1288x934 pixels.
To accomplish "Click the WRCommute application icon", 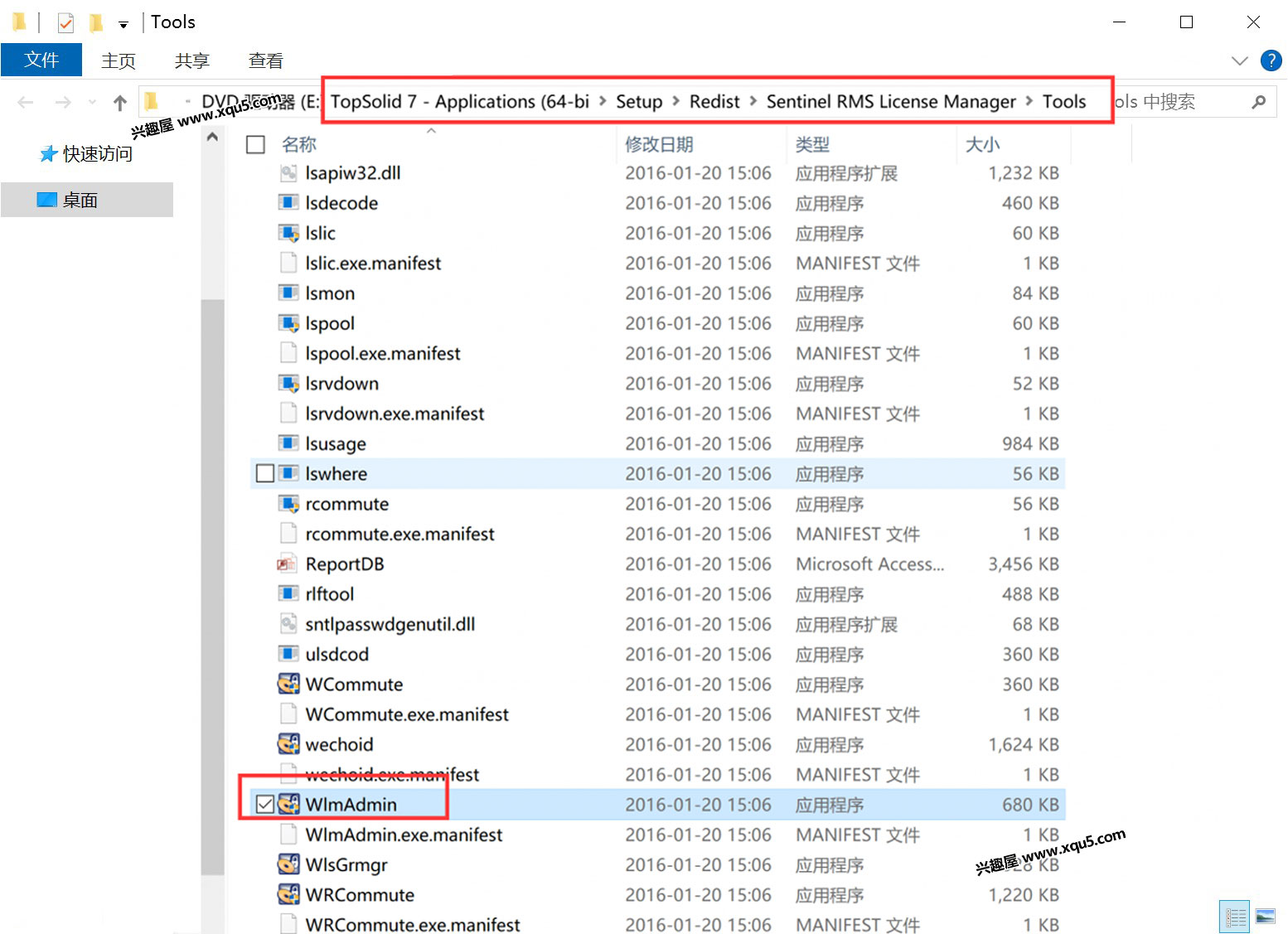I will pyautogui.click(x=288, y=895).
